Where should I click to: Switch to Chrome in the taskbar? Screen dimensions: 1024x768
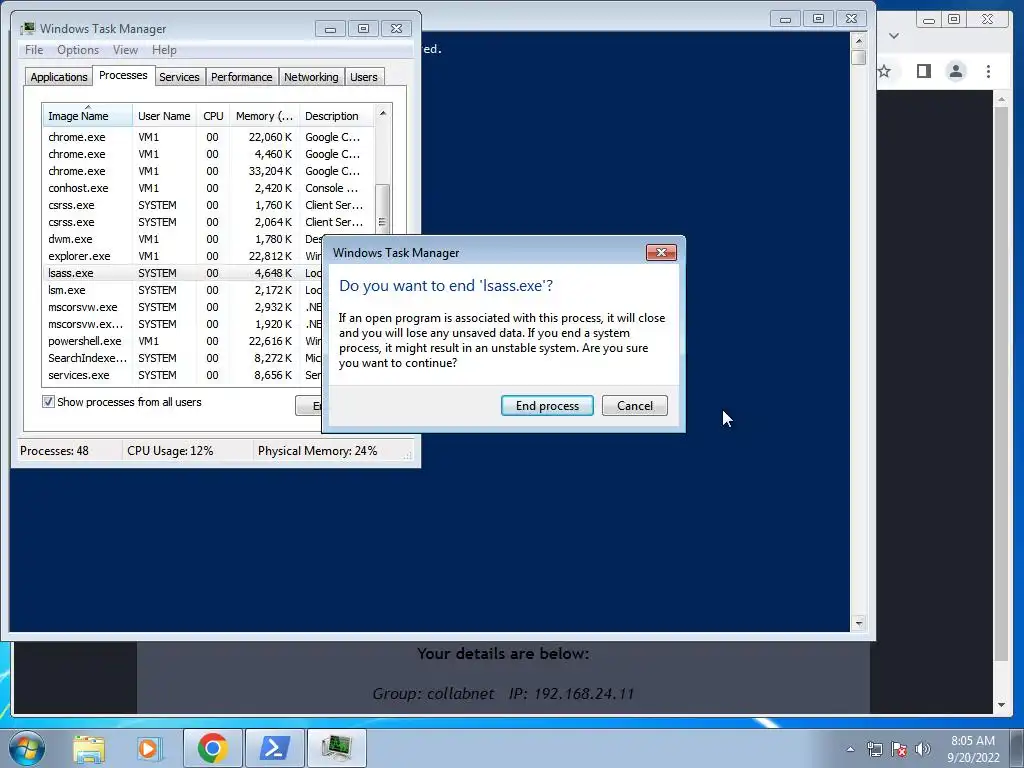click(x=212, y=748)
